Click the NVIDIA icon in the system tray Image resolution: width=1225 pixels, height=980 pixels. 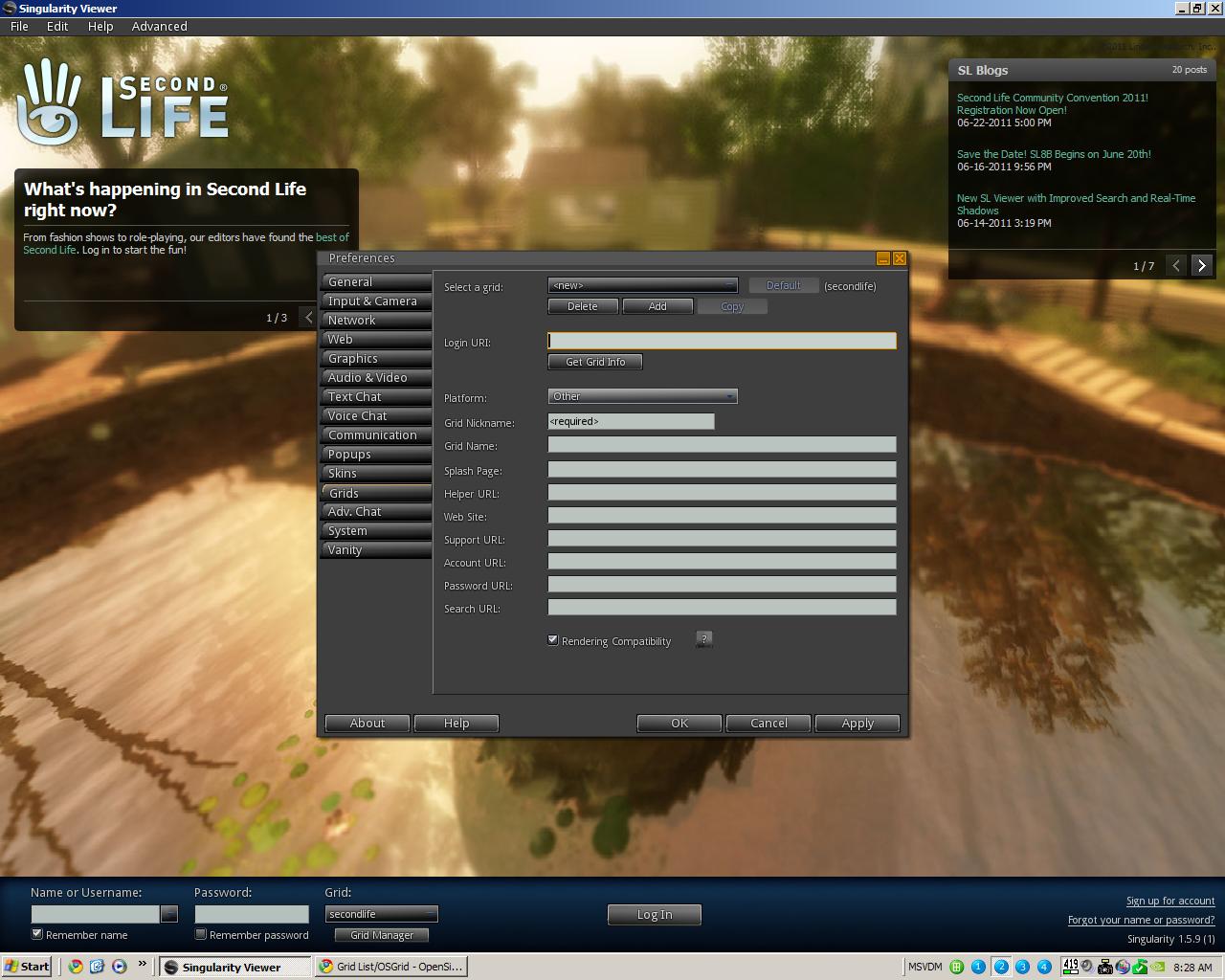click(x=1156, y=966)
